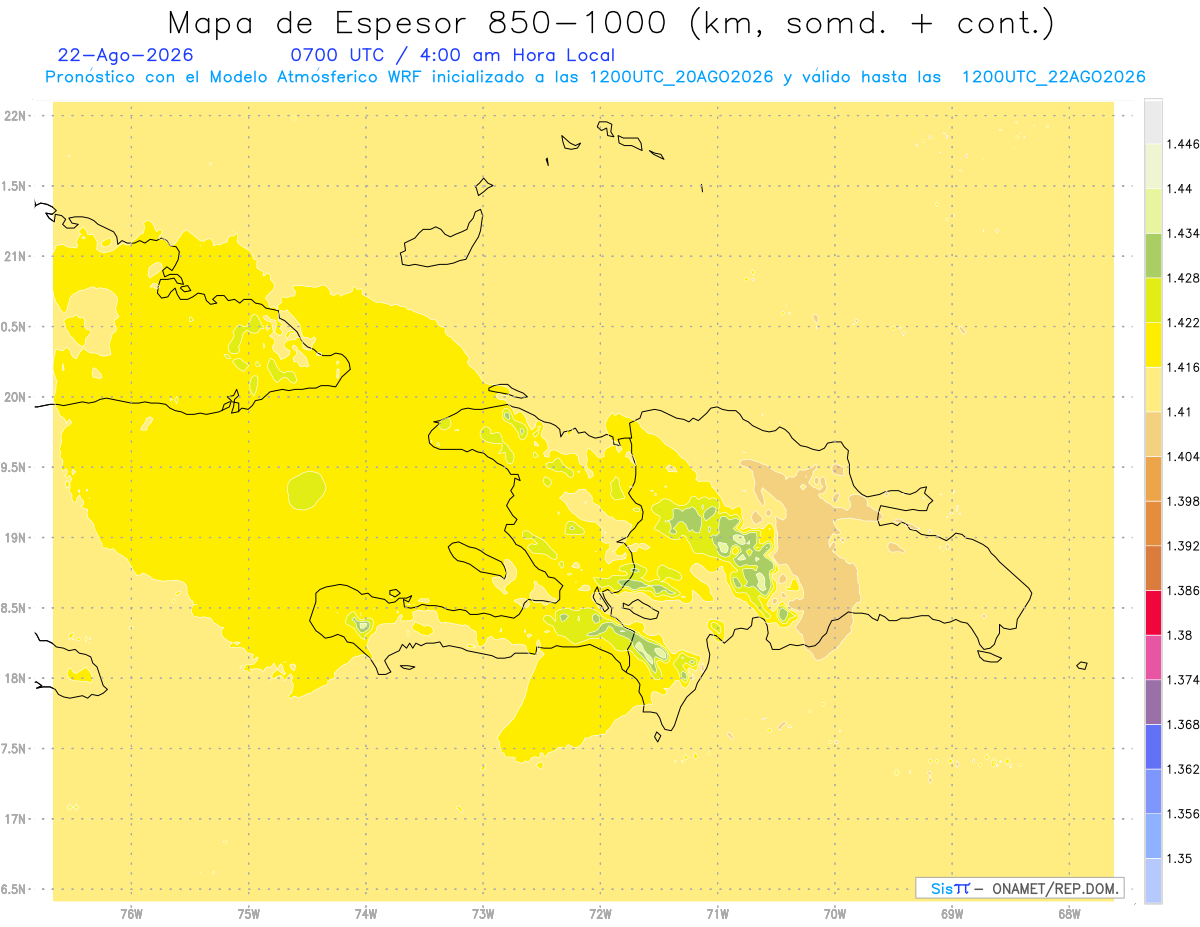The image size is (1200, 927).
Task: Pick the bright yellow swatch between 1.416 and 1.422
Action: (x=1153, y=344)
